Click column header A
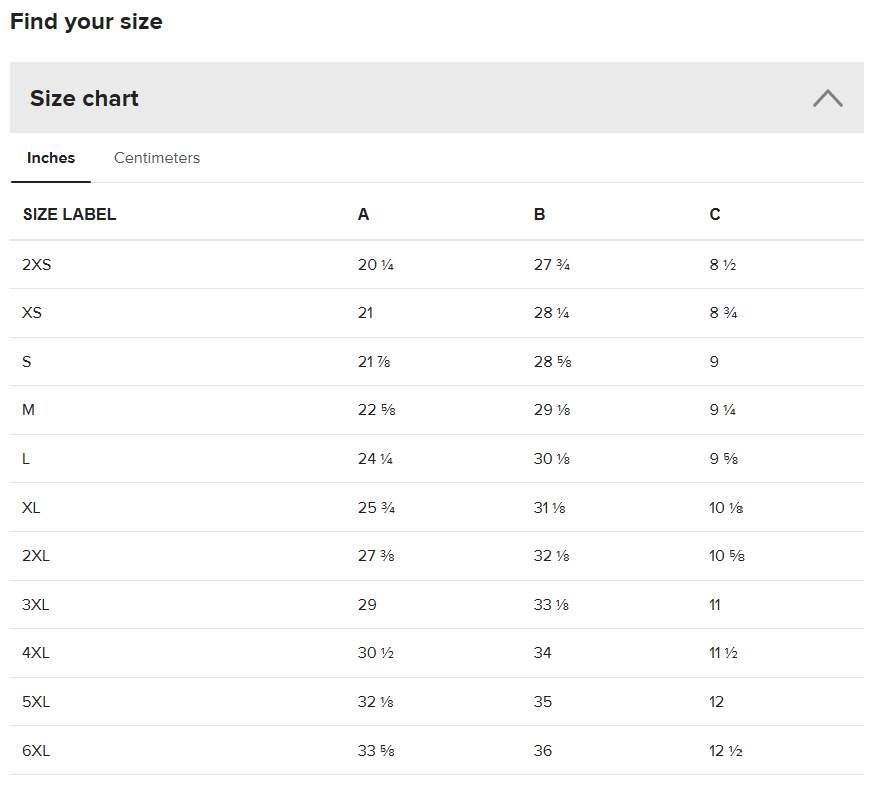The image size is (885, 789). click(x=363, y=214)
